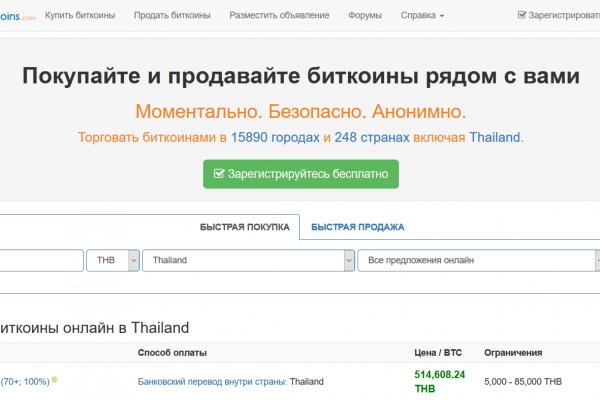Screen dimensions: 600x400
Task: Go to Разместить объявление
Action: 279,16
